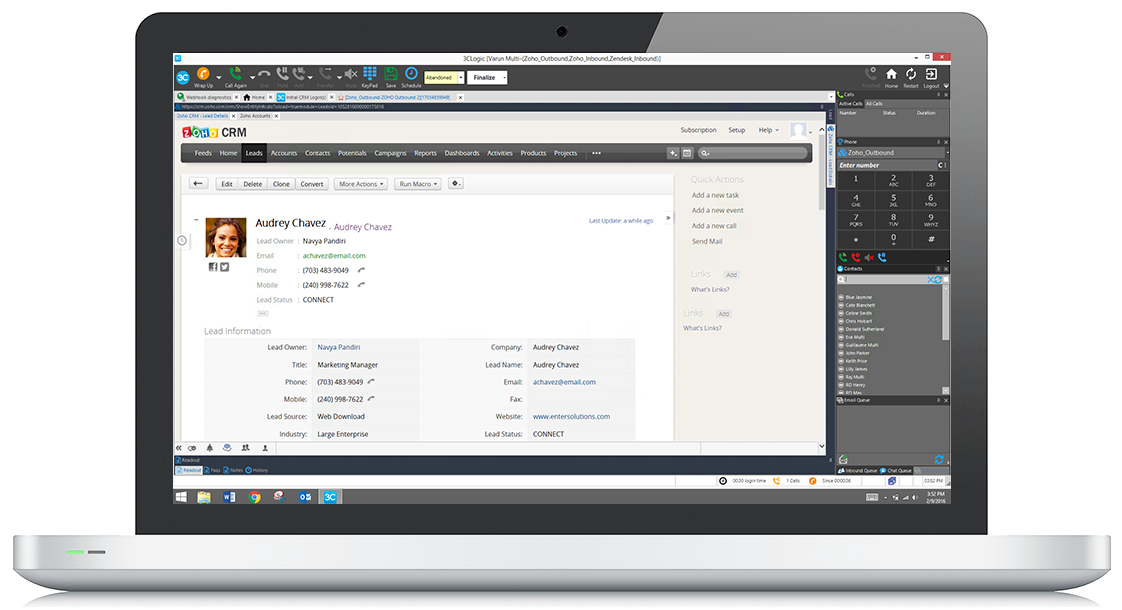Click the Restart icon in top toolbar
Image resolution: width=1122 pixels, height=610 pixels.
(x=911, y=75)
